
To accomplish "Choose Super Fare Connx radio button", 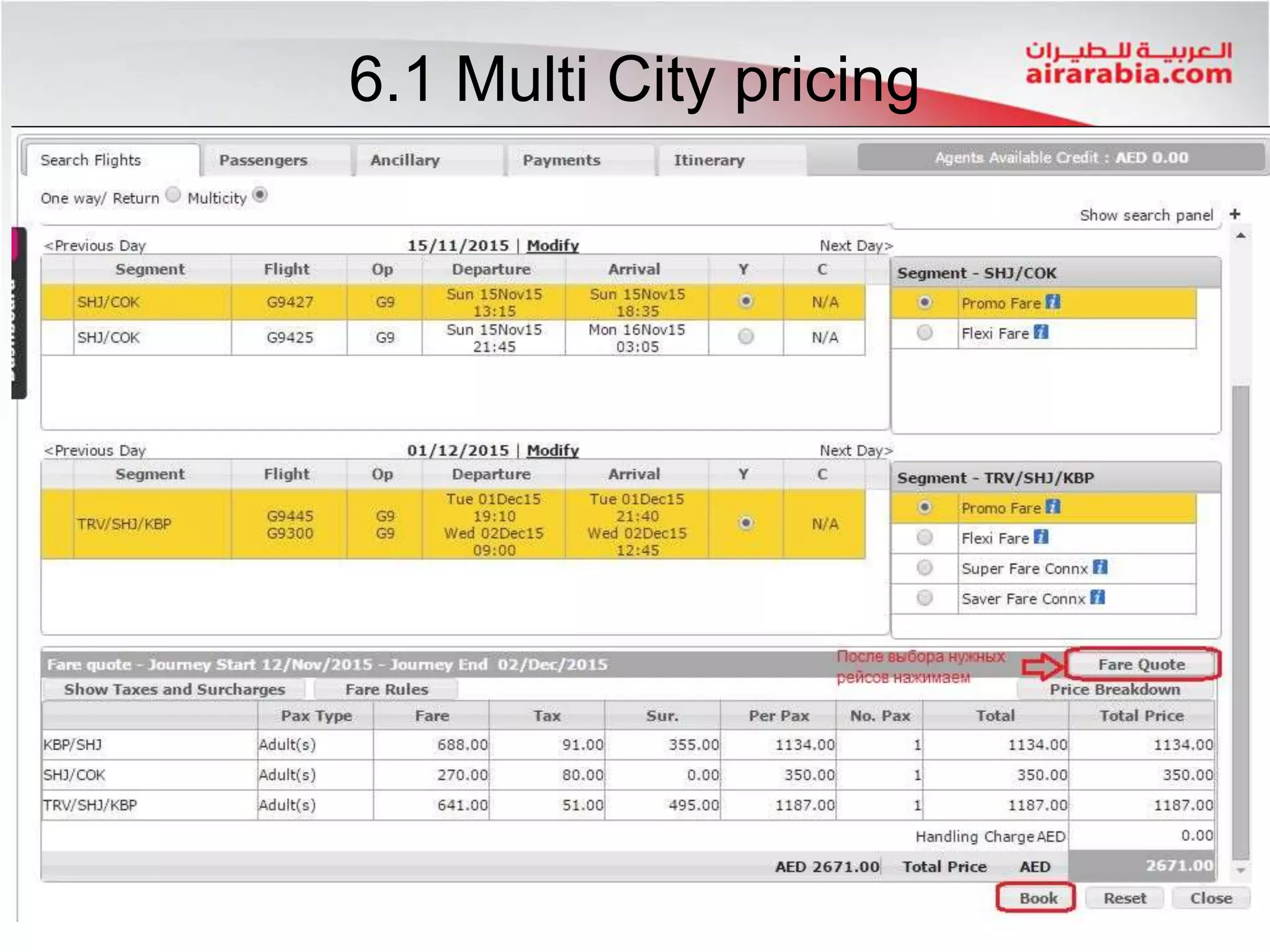I will click(925, 568).
